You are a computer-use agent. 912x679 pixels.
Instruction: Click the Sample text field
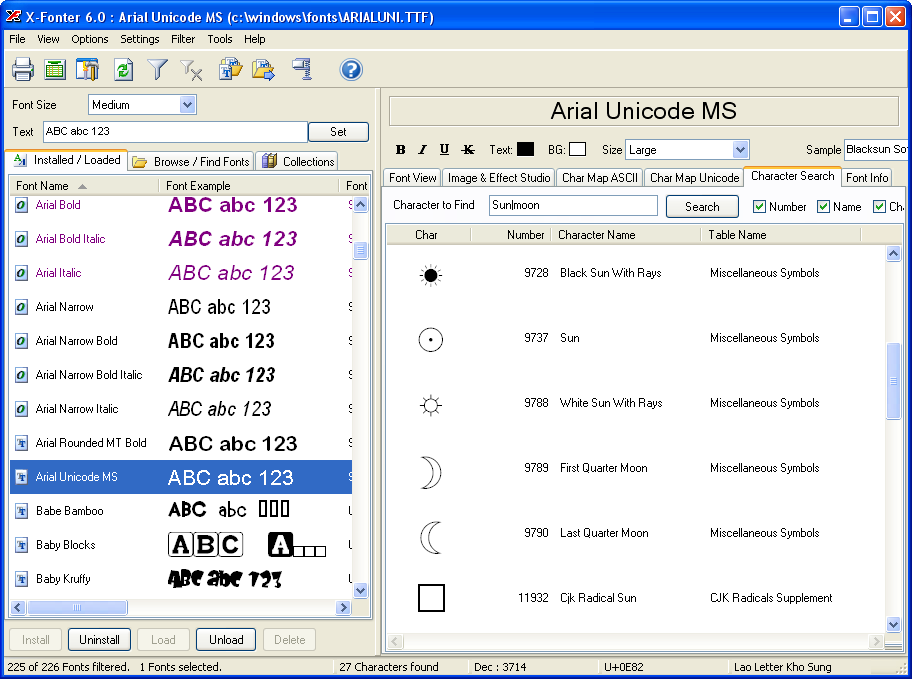coord(875,150)
